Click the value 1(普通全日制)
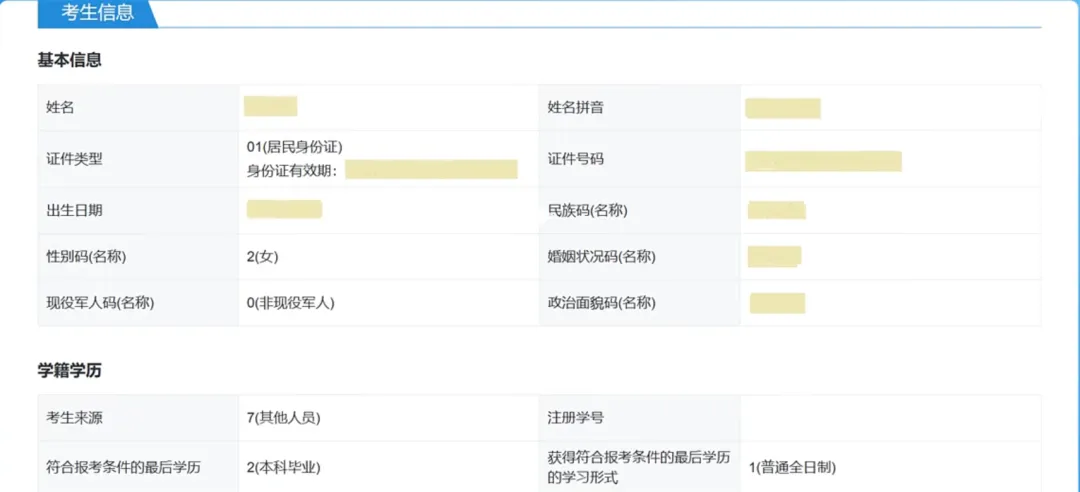The width and height of the screenshot is (1080, 492). 792,467
